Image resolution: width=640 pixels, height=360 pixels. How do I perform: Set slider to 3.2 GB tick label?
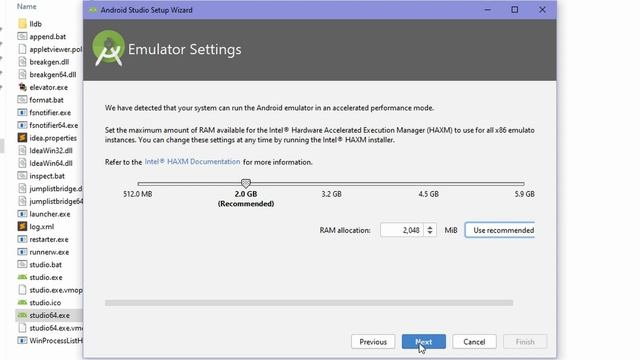click(331, 194)
